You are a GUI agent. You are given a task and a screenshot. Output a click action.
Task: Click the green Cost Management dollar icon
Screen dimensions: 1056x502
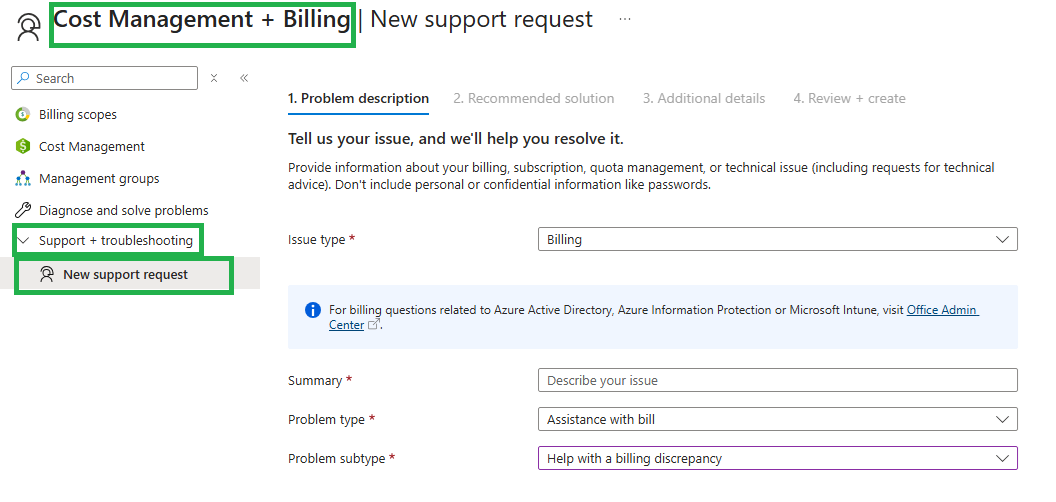pos(23,146)
